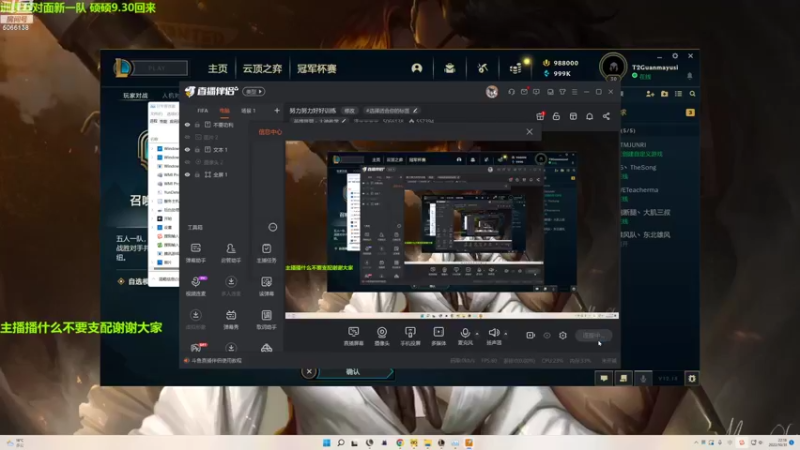Viewport: 800px width, 450px height.
Task: Toggle lock on 全屏1 source
Action: click(197, 174)
